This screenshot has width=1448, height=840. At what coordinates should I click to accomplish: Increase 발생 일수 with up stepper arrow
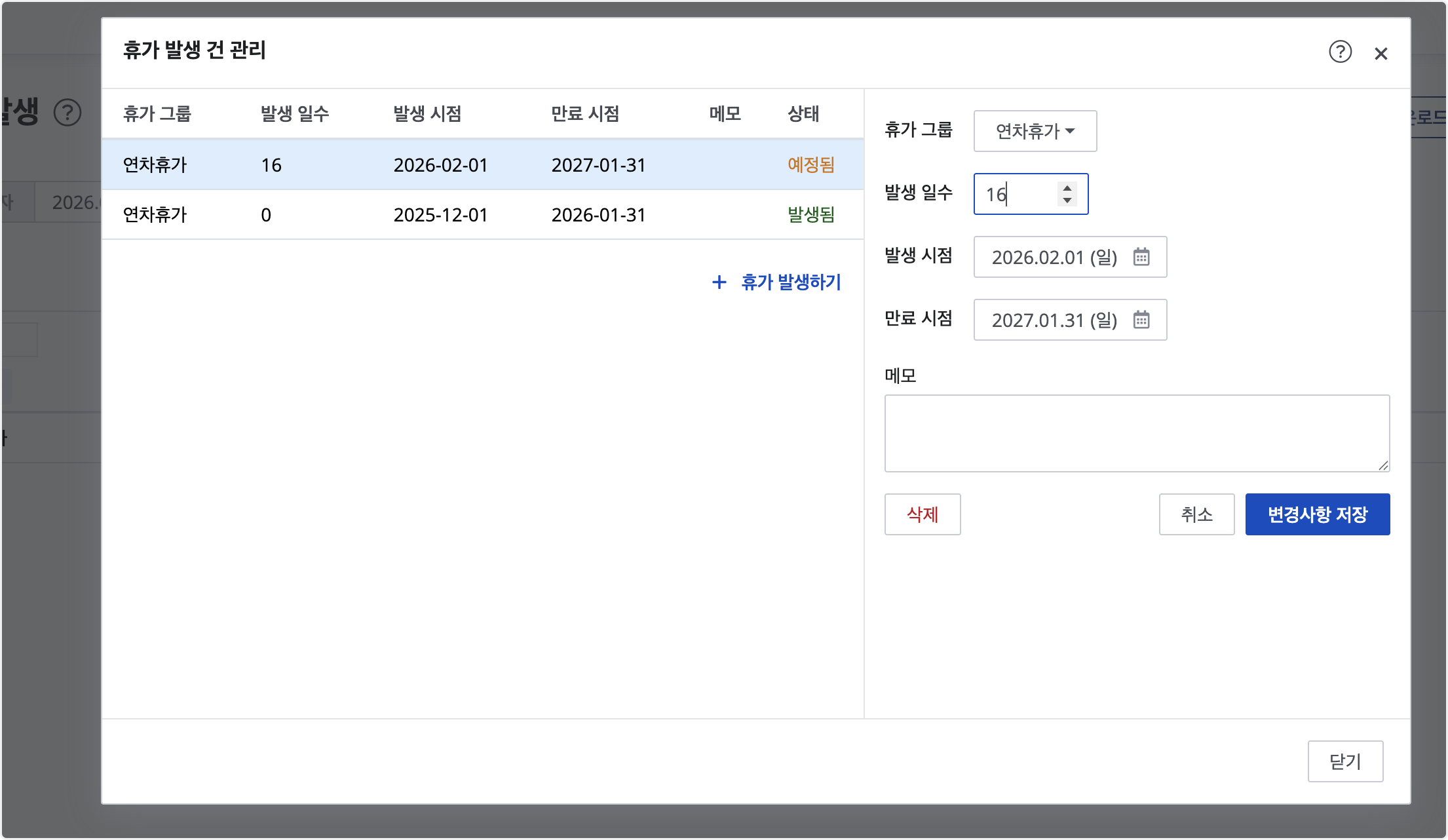pyautogui.click(x=1067, y=188)
